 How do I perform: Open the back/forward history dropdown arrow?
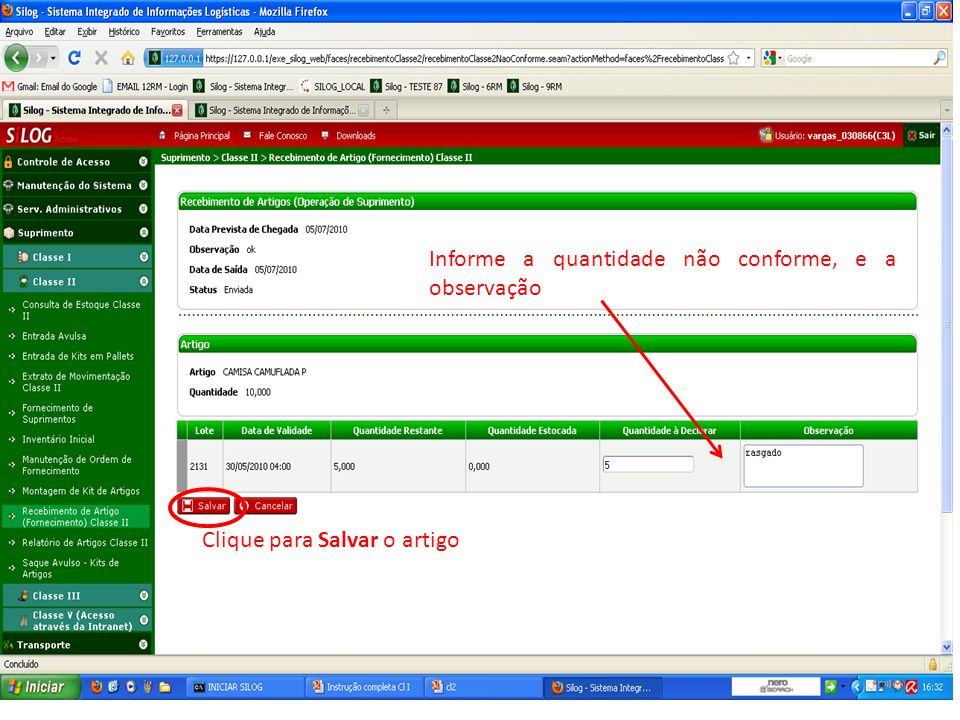click(x=53, y=59)
